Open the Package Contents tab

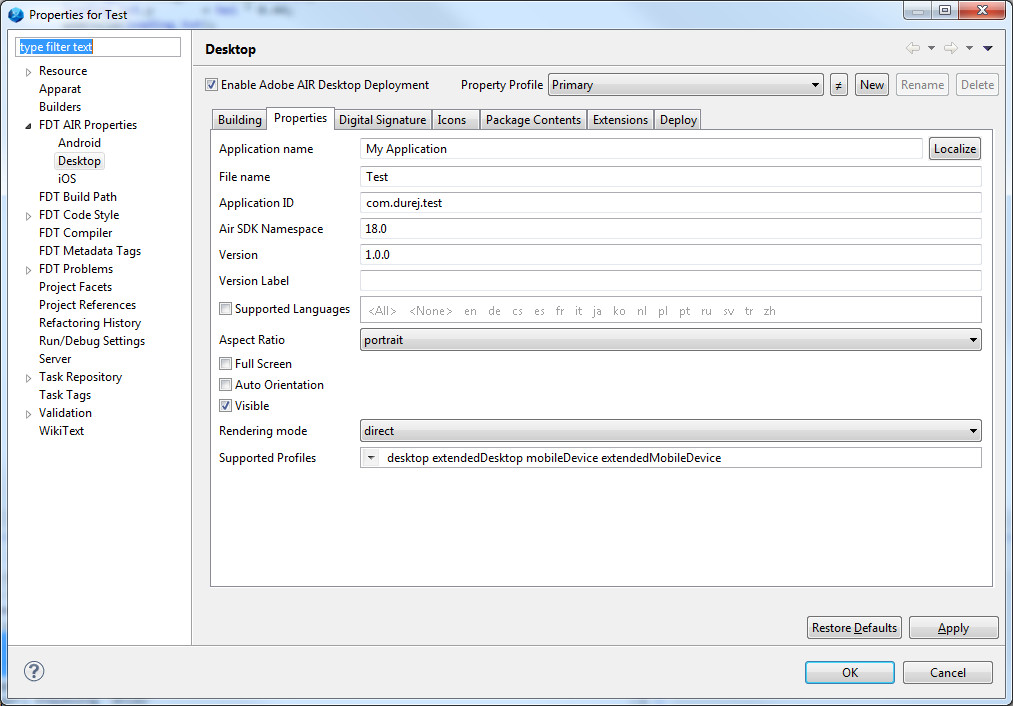point(533,119)
